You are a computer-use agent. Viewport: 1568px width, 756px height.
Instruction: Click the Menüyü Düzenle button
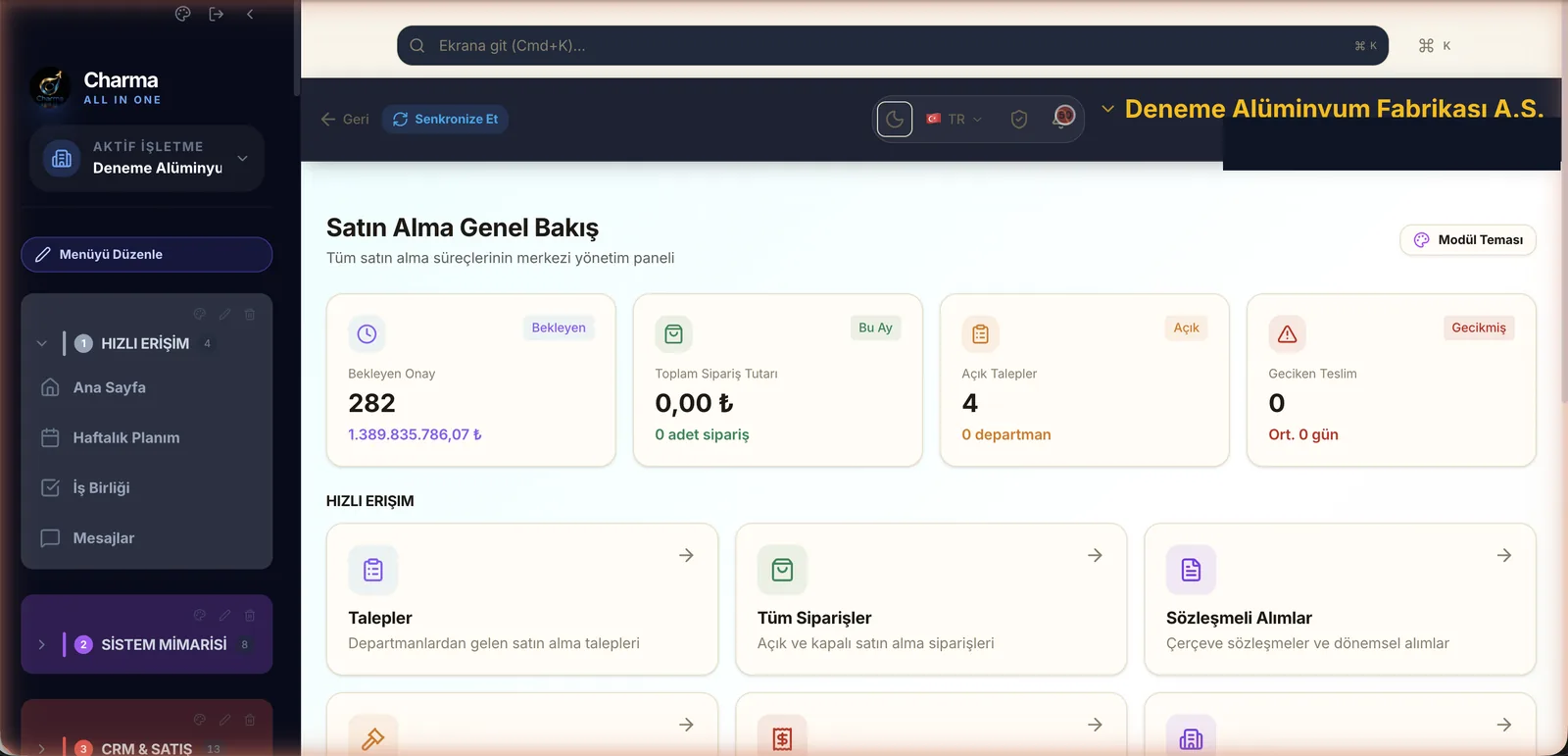click(x=147, y=255)
